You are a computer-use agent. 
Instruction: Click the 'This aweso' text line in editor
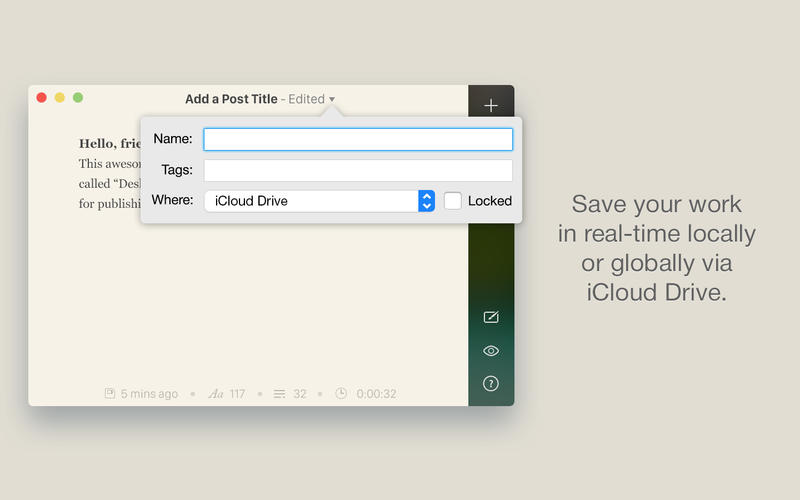pyautogui.click(x=110, y=164)
